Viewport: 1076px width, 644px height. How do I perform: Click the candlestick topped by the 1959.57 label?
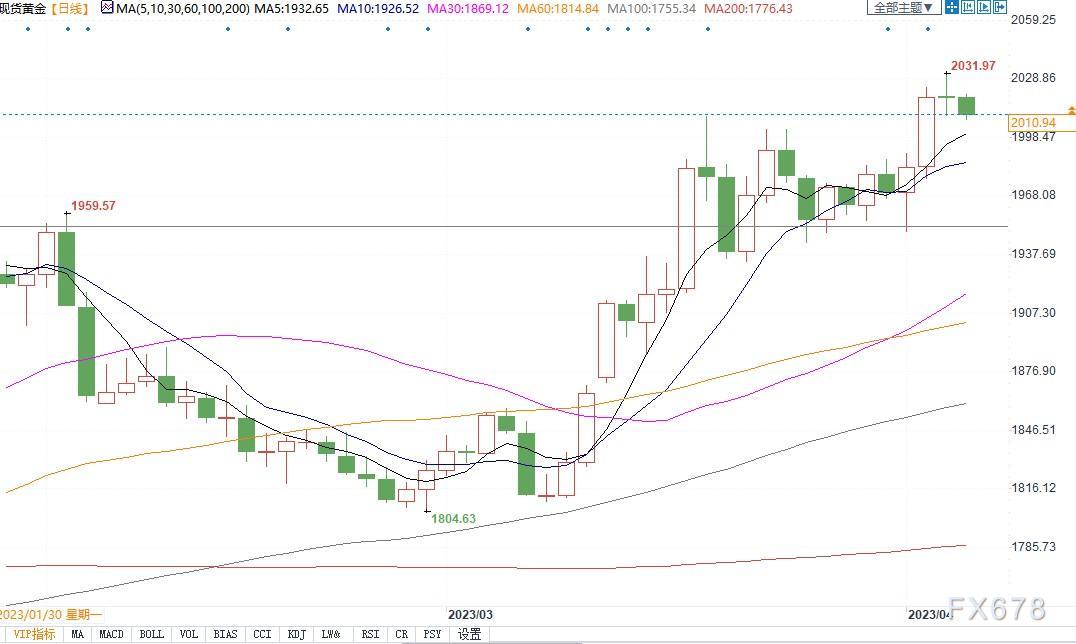[67, 268]
